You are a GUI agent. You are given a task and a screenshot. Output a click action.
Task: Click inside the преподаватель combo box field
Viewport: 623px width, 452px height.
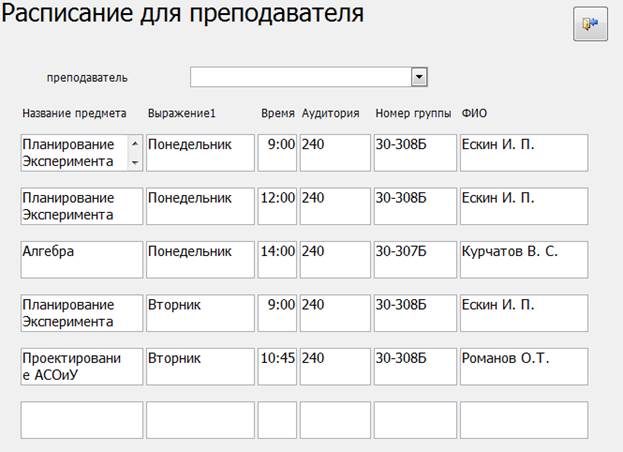300,77
